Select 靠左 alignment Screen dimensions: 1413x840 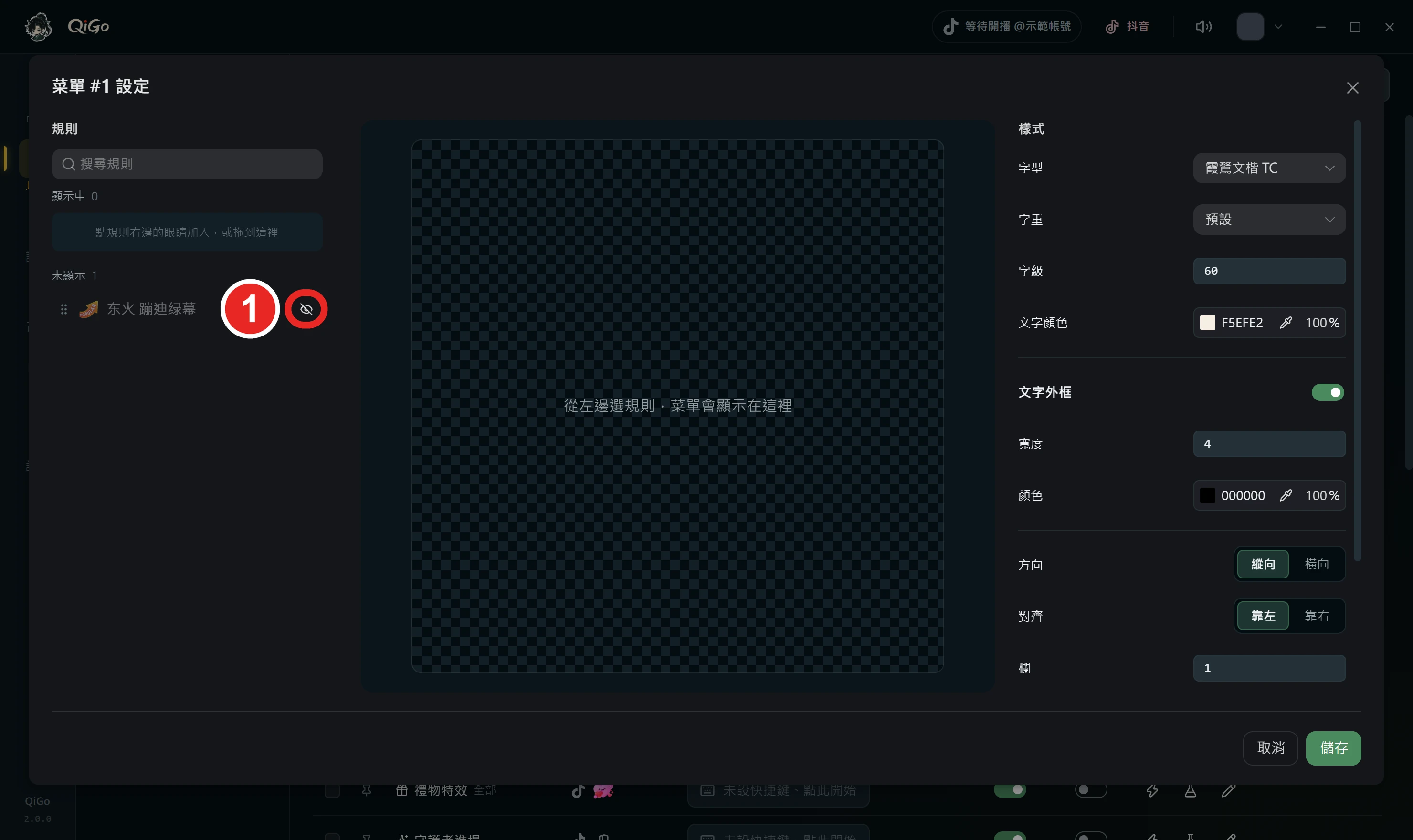tap(1263, 616)
